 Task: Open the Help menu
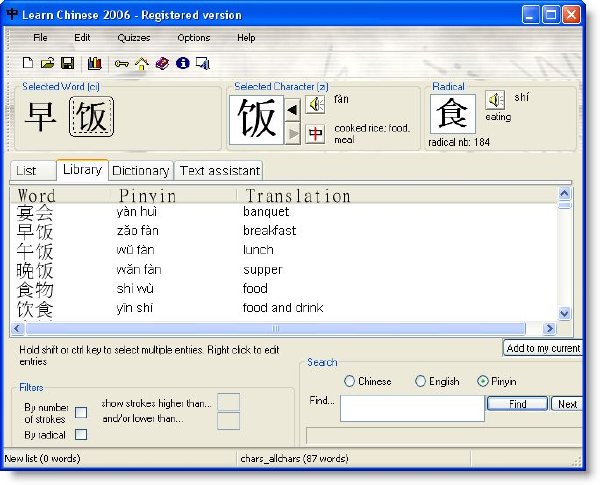point(246,38)
